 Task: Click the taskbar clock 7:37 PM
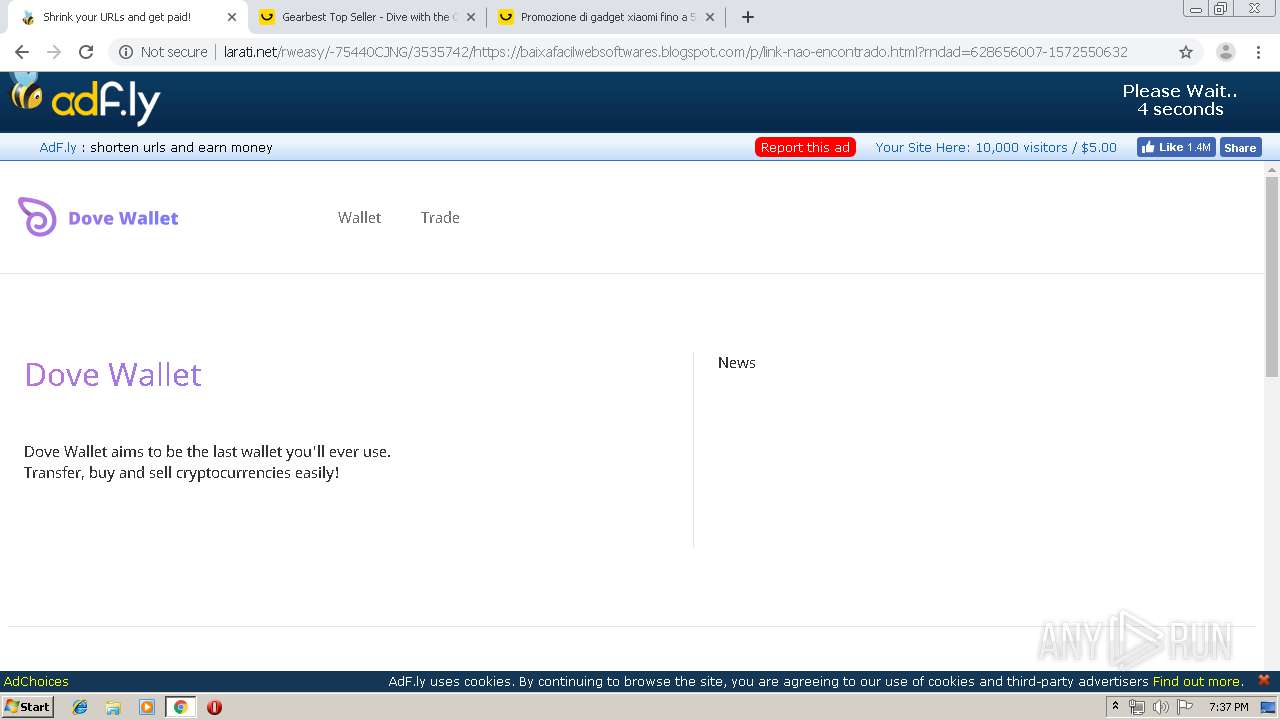click(x=1229, y=707)
